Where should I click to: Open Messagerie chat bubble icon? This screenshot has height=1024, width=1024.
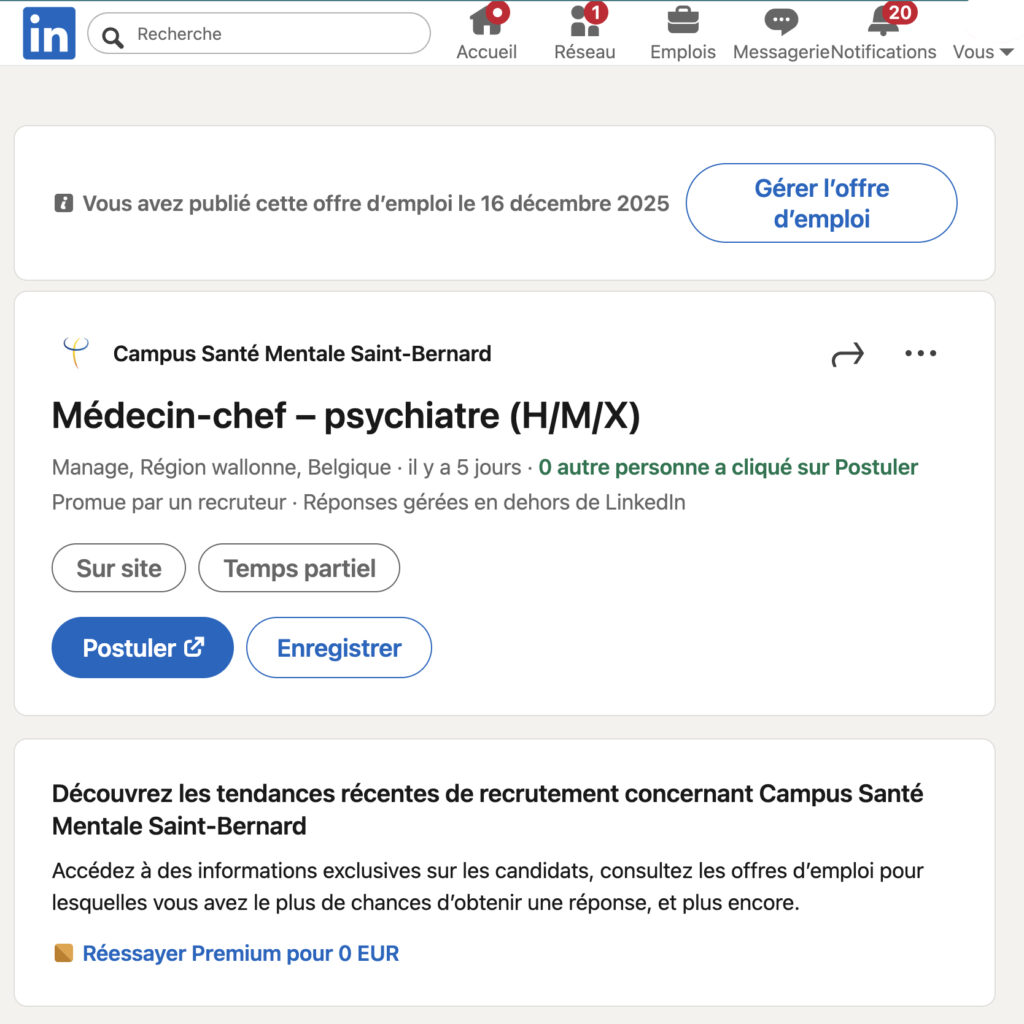coord(781,21)
